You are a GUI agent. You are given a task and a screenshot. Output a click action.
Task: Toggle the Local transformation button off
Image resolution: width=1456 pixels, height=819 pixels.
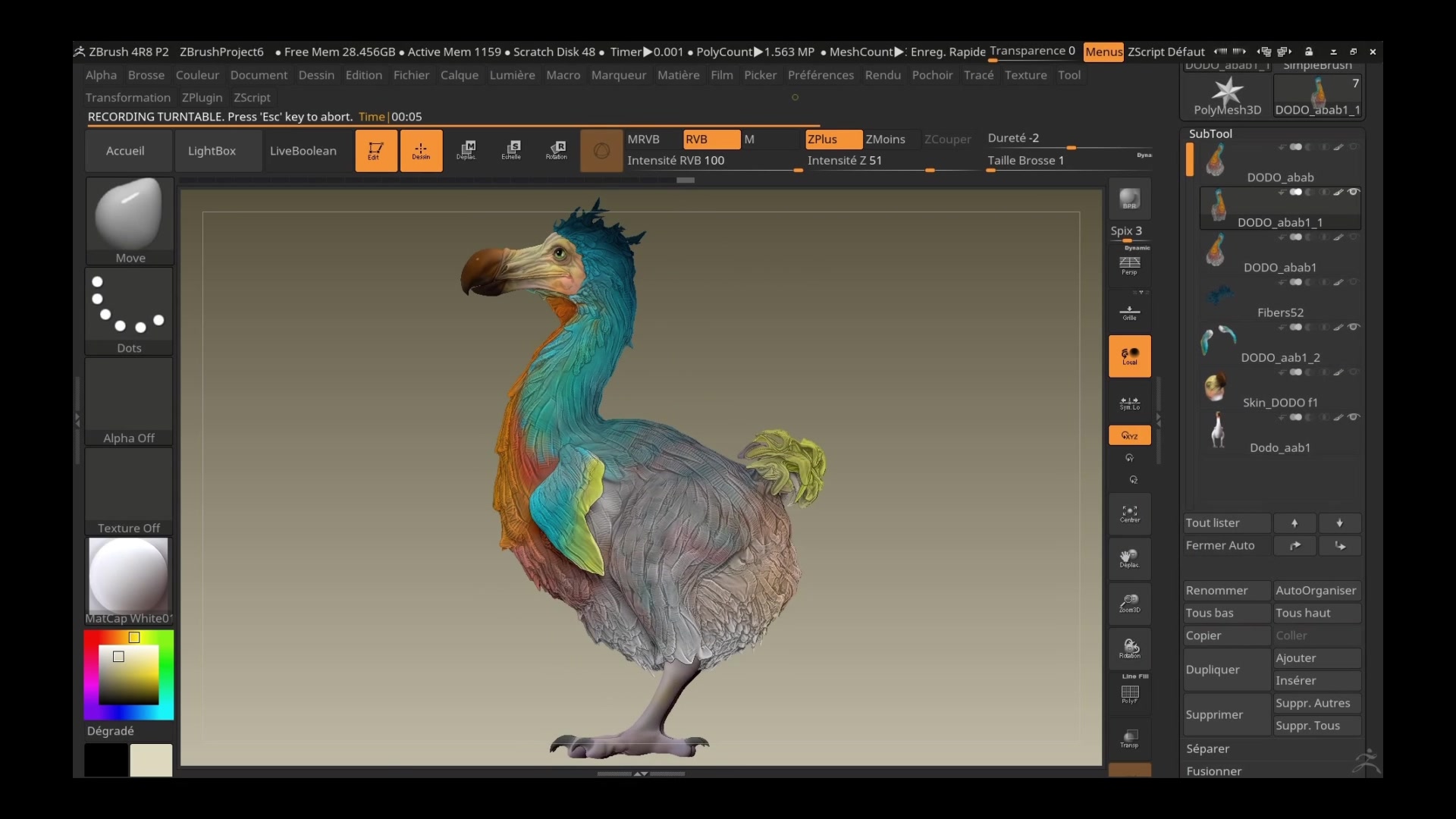pyautogui.click(x=1129, y=356)
